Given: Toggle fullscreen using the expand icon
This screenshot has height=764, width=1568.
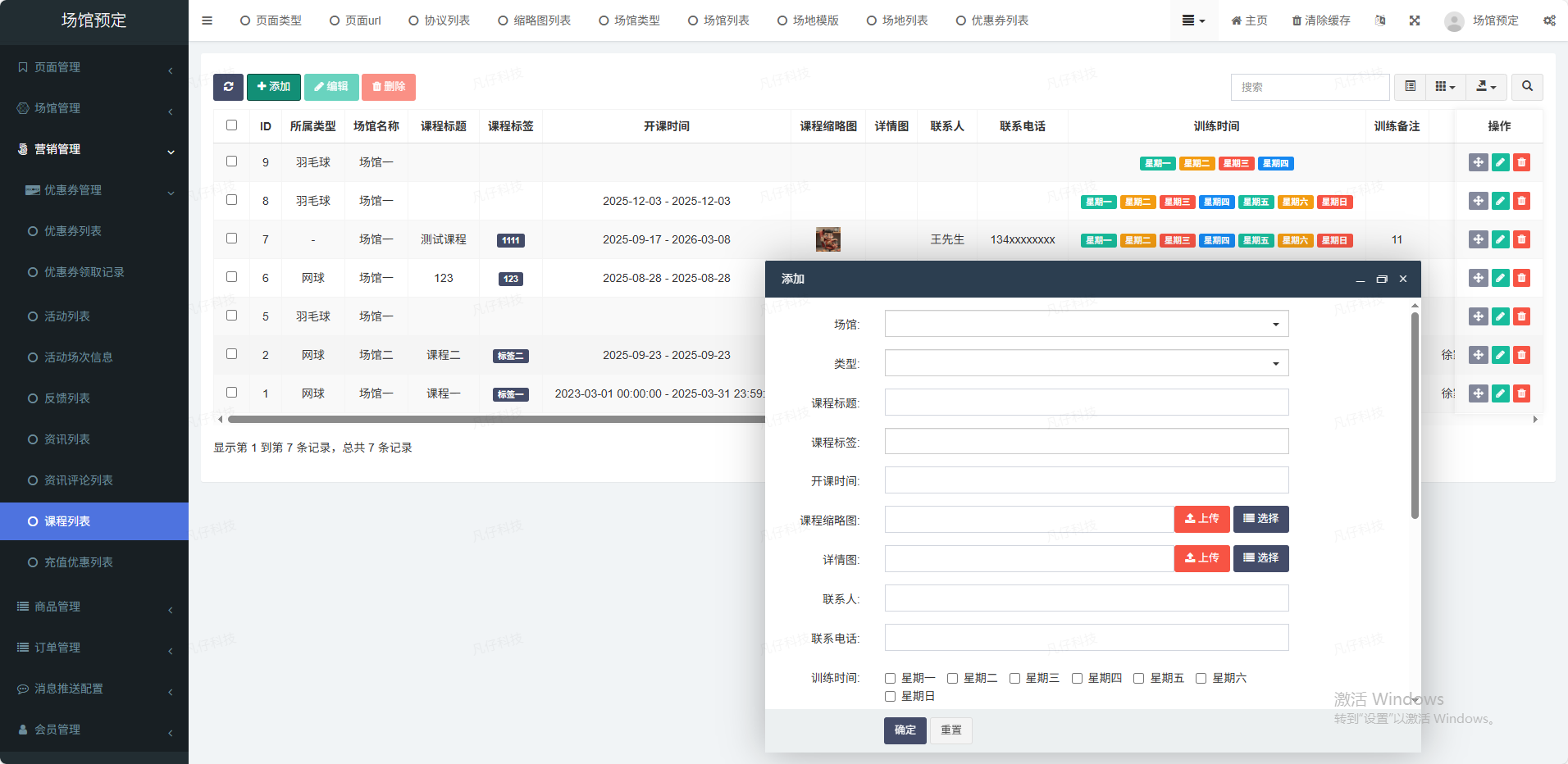Looking at the screenshot, I should (1415, 20).
